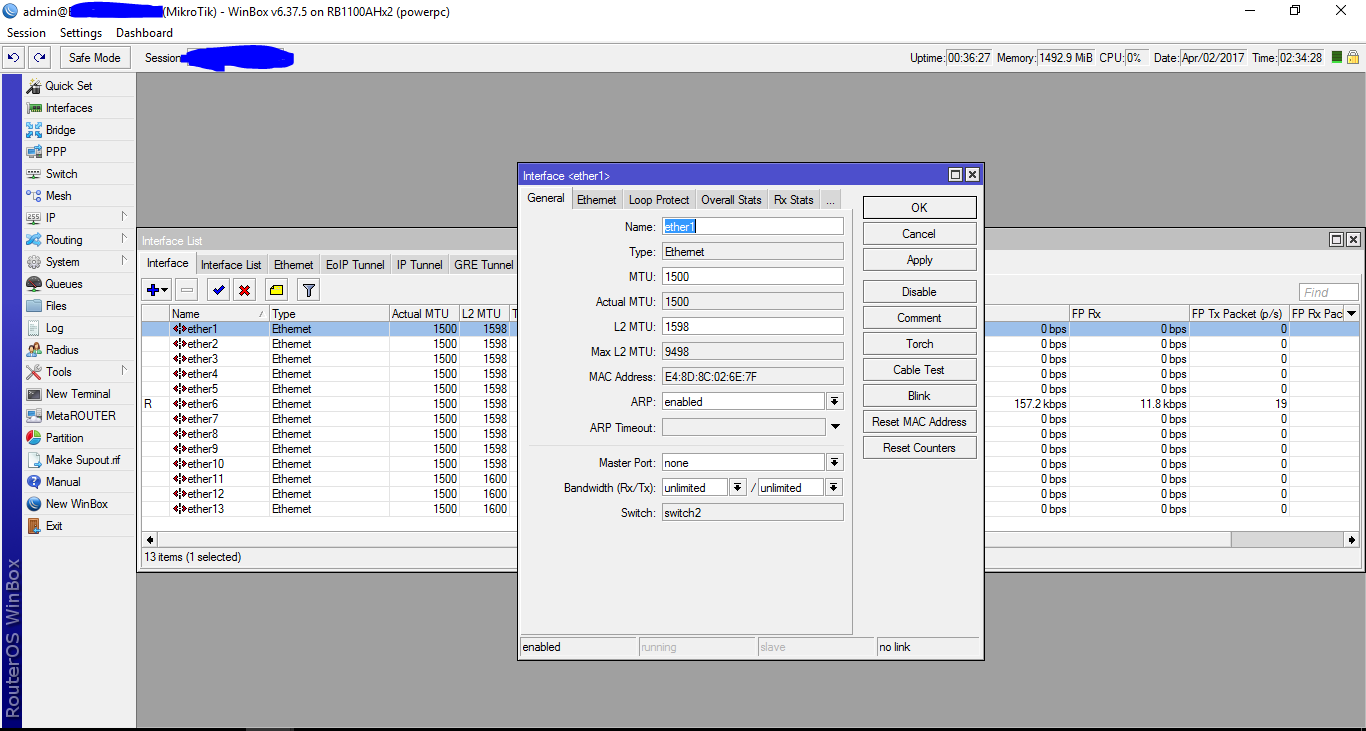Screen dimensions: 1366x731
Task: Open the Master Port dropdown
Action: pos(835,462)
